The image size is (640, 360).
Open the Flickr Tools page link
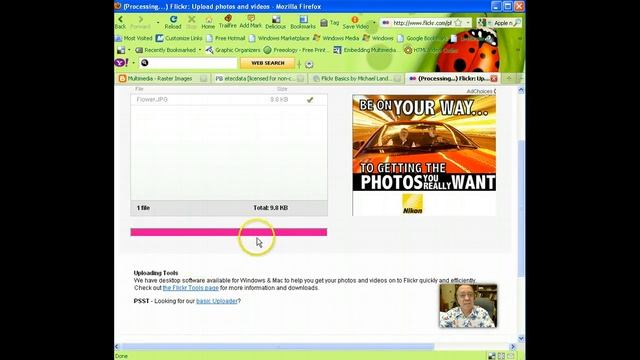click(x=191, y=288)
